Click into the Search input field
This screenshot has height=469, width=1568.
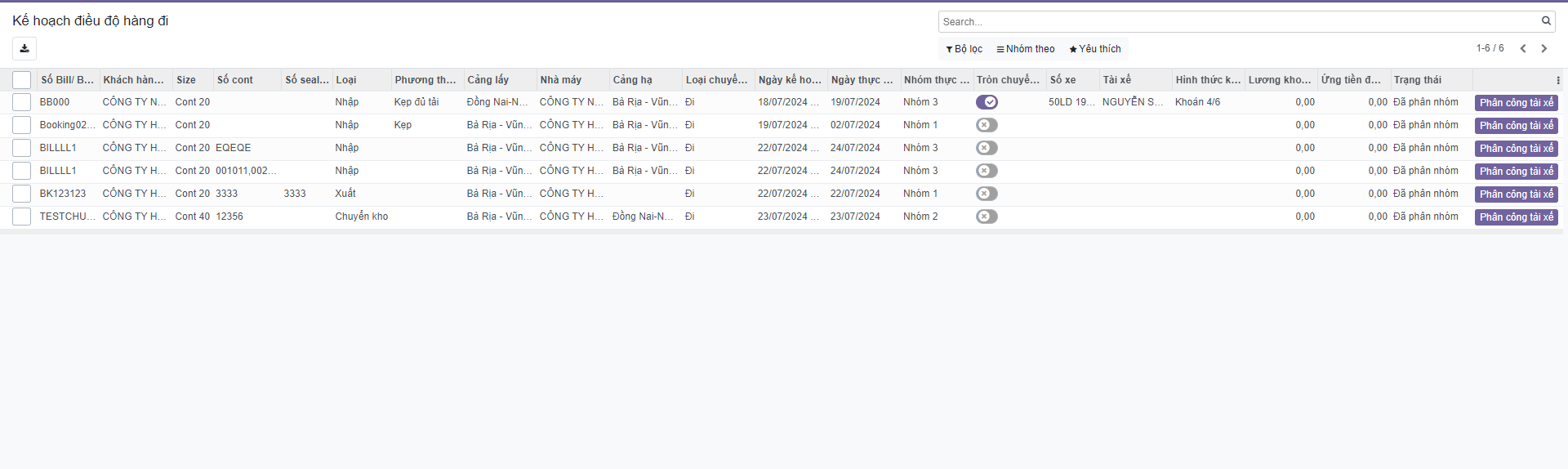coord(1237,22)
